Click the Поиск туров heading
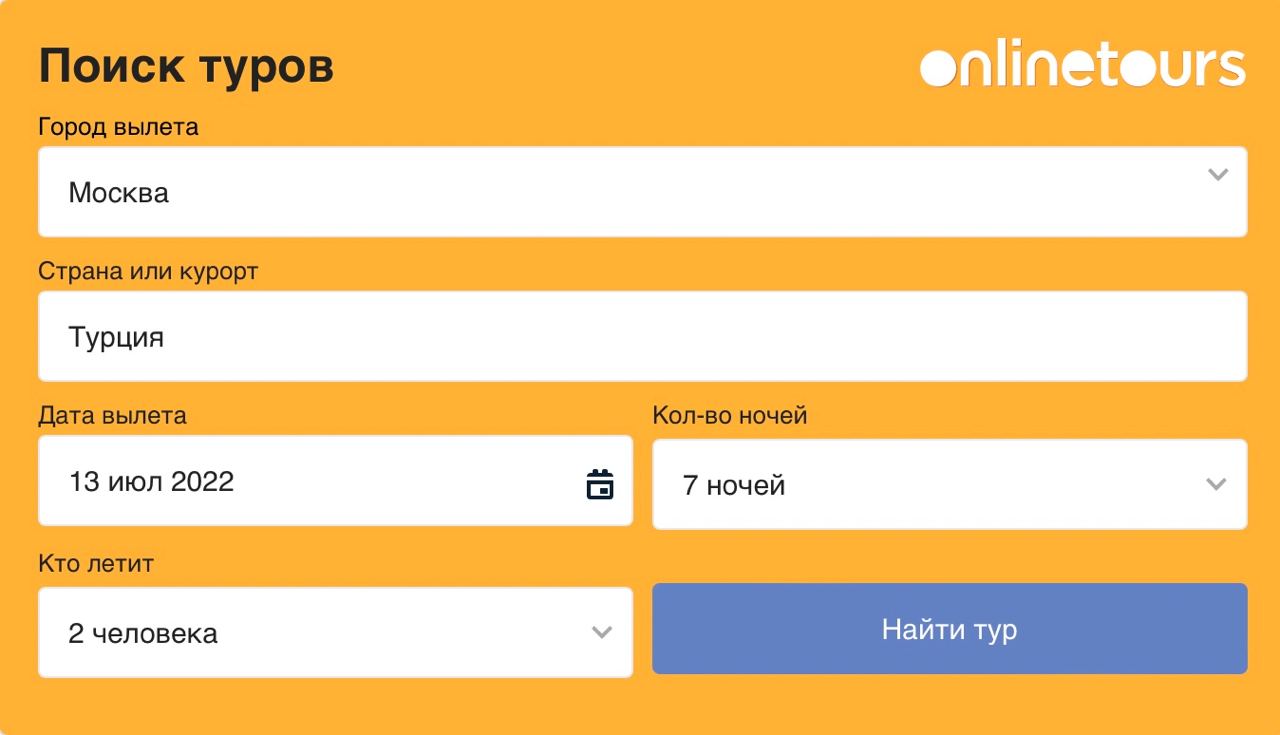 (186, 67)
